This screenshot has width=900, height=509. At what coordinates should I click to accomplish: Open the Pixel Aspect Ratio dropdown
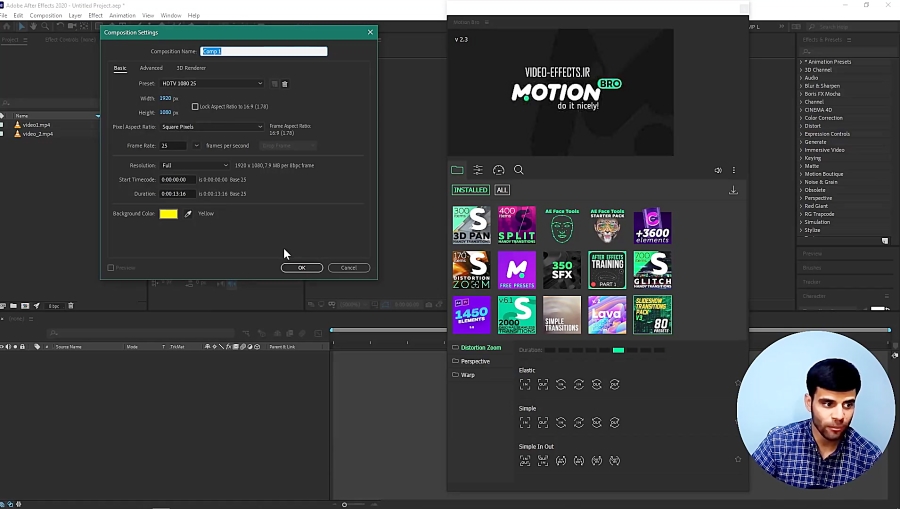(x=212, y=127)
